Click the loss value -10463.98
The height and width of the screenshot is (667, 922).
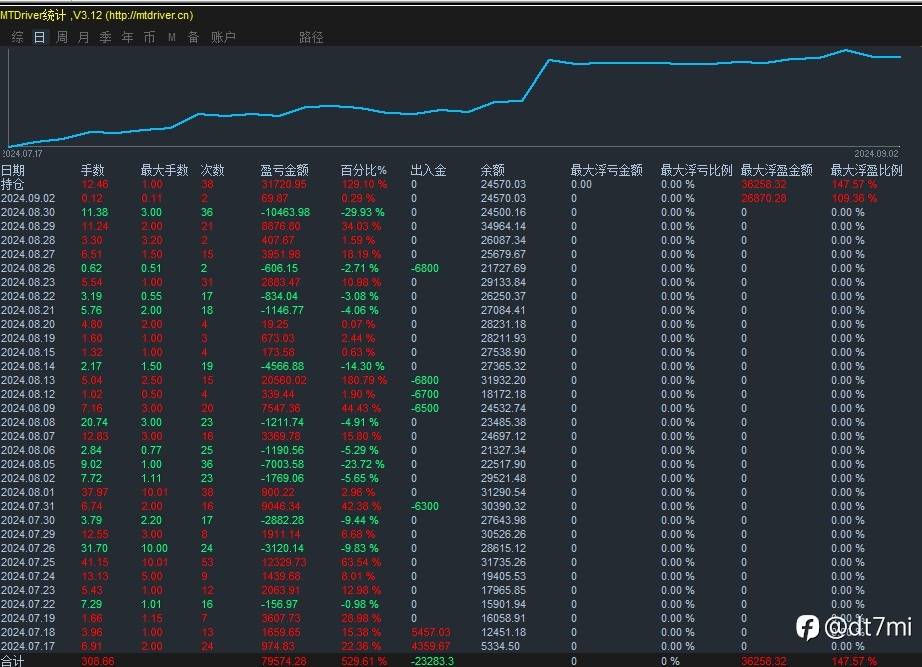(x=285, y=212)
